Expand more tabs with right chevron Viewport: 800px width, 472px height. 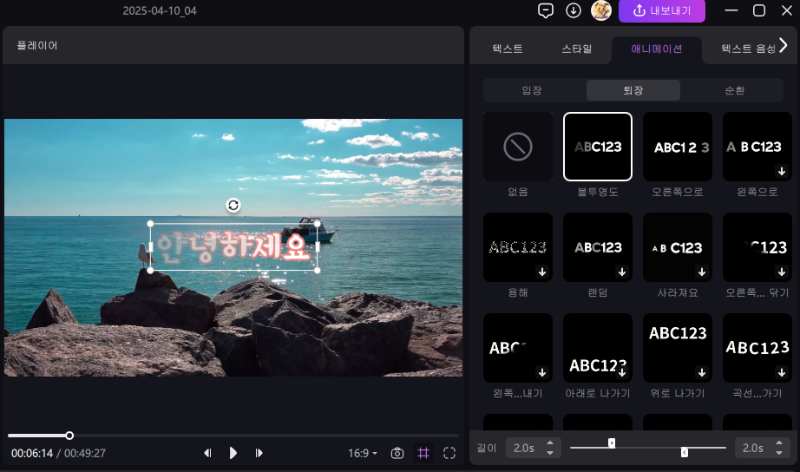pyautogui.click(x=783, y=45)
